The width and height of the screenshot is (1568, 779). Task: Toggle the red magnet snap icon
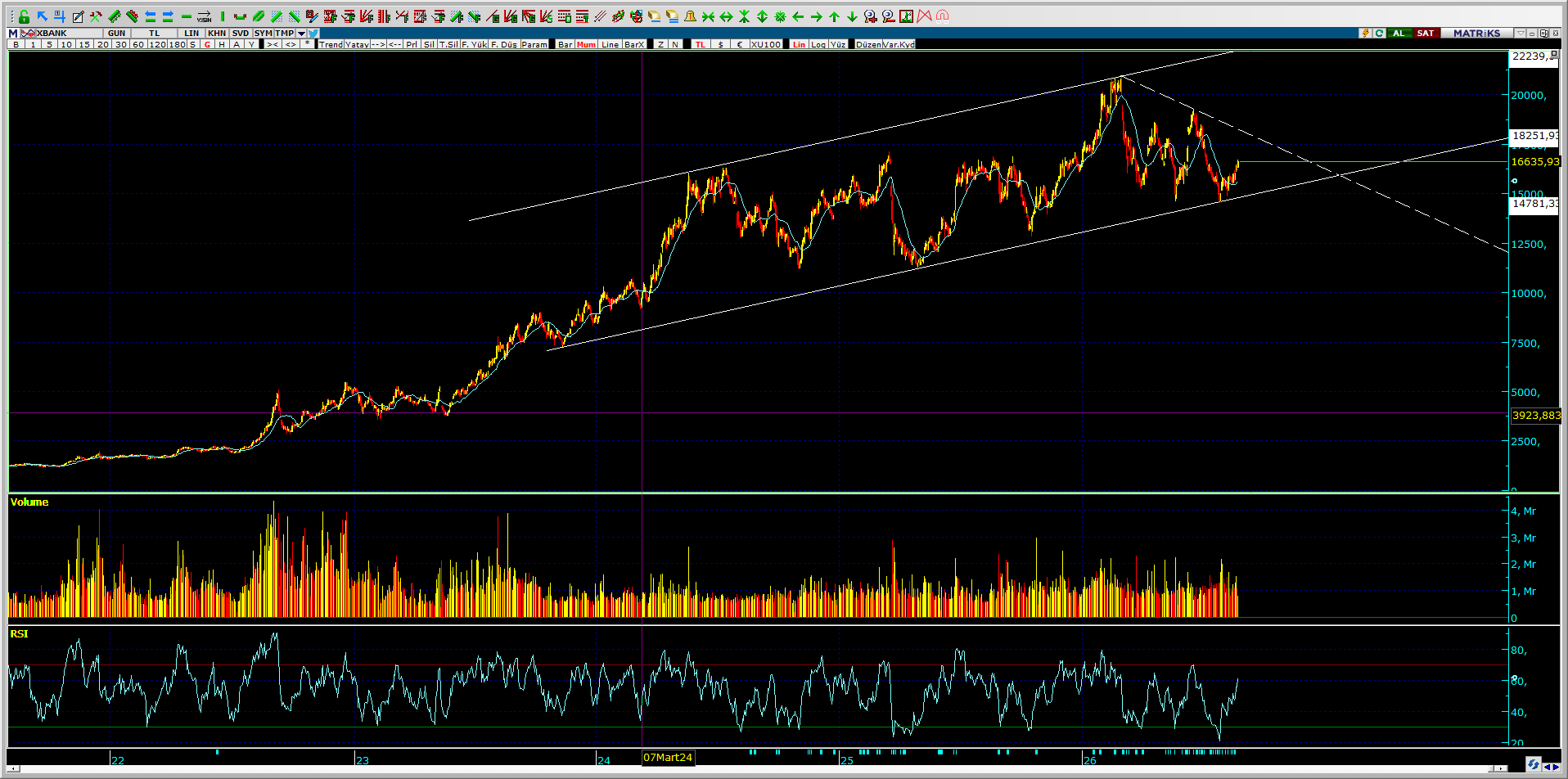942,16
